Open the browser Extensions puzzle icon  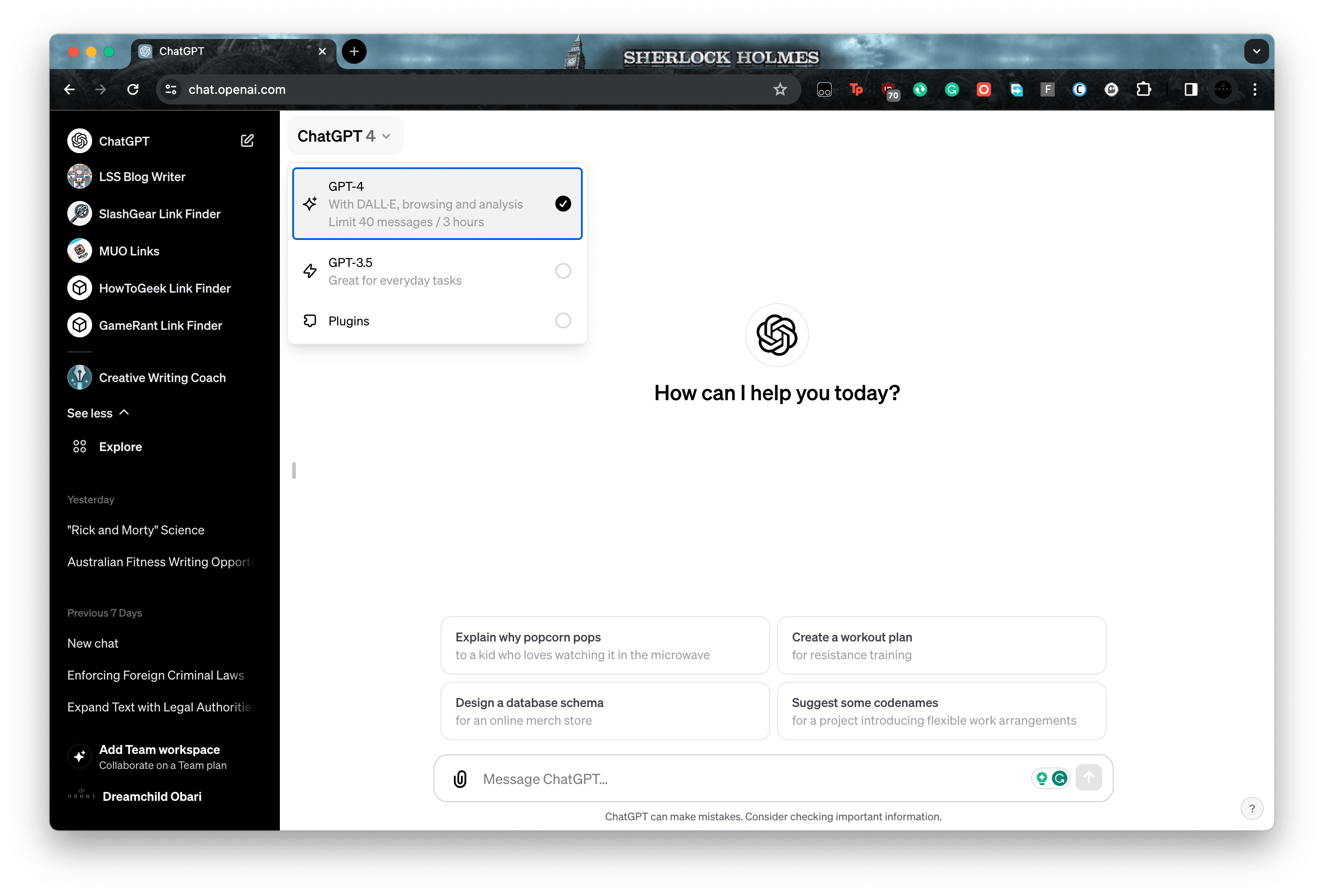(1143, 89)
